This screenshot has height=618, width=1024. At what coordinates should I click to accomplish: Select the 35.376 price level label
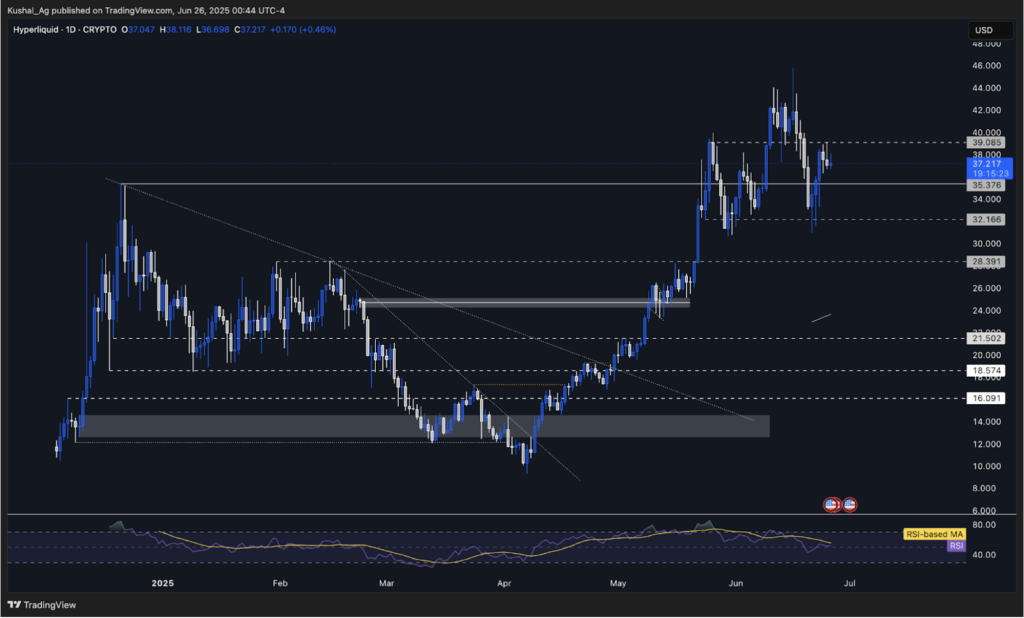point(986,185)
